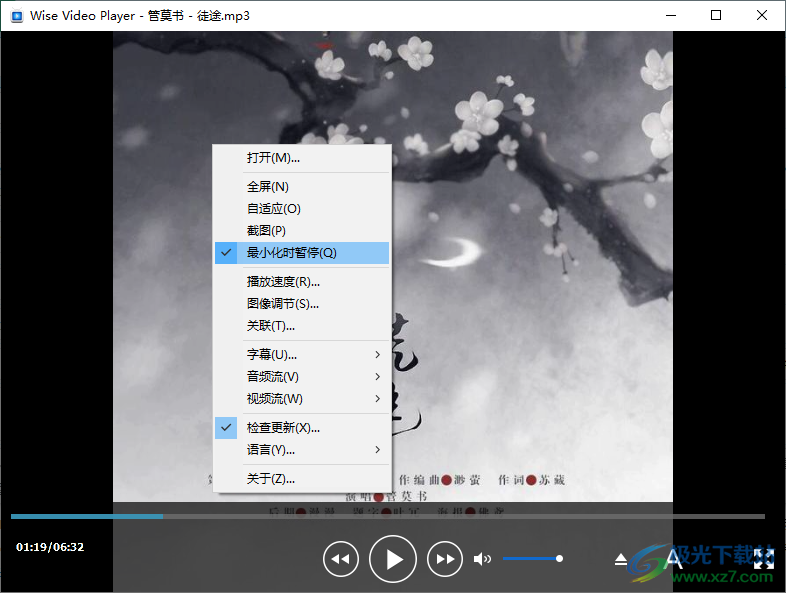Open 播放速度(R)... settings
The width and height of the screenshot is (786, 593).
pos(302,282)
